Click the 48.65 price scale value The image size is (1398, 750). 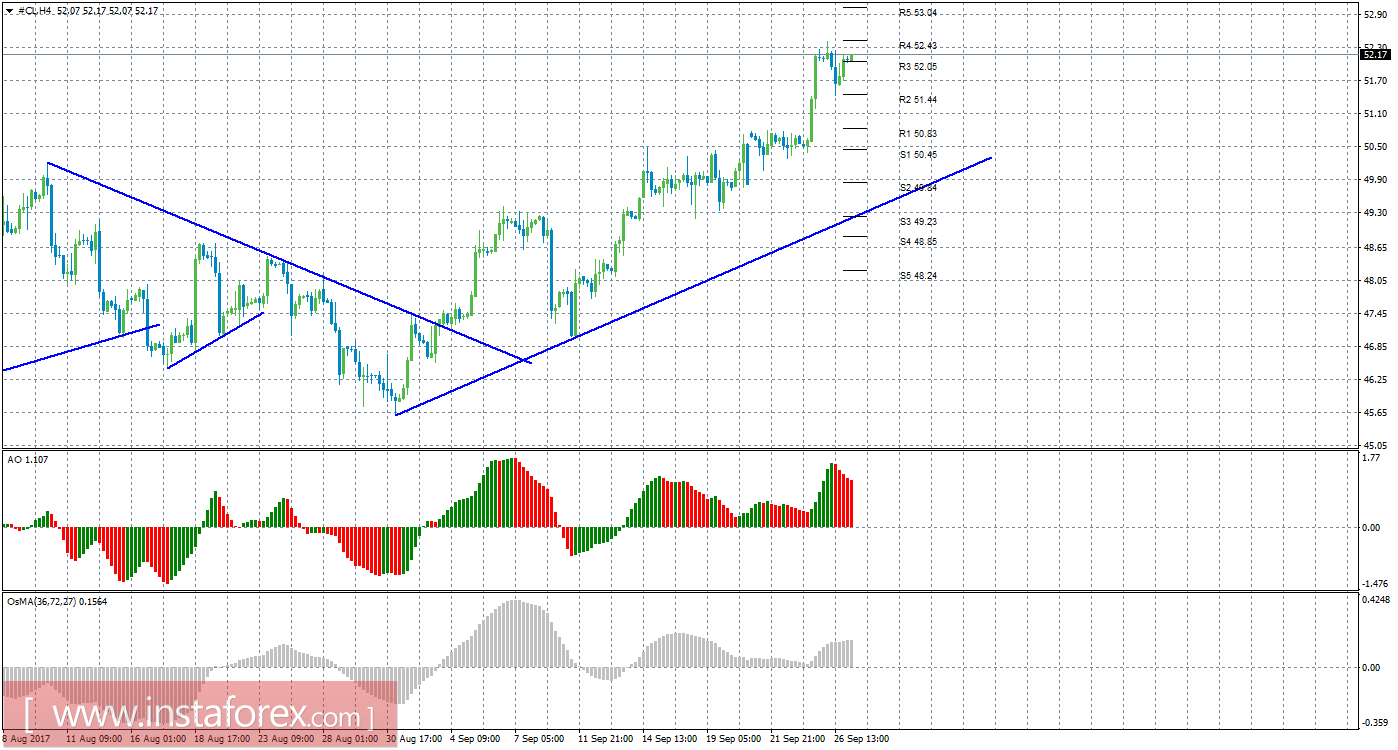(1375, 247)
